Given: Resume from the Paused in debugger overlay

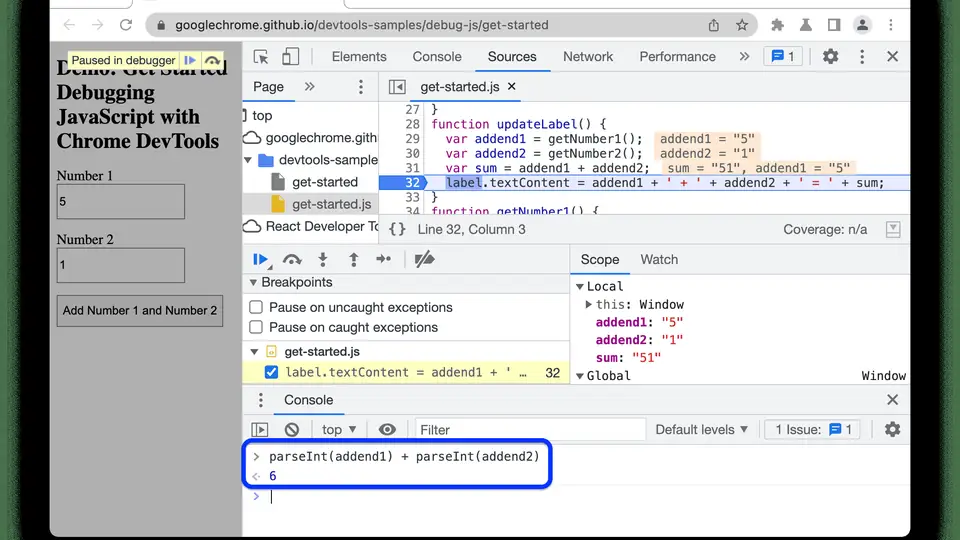Looking at the screenshot, I should [190, 61].
